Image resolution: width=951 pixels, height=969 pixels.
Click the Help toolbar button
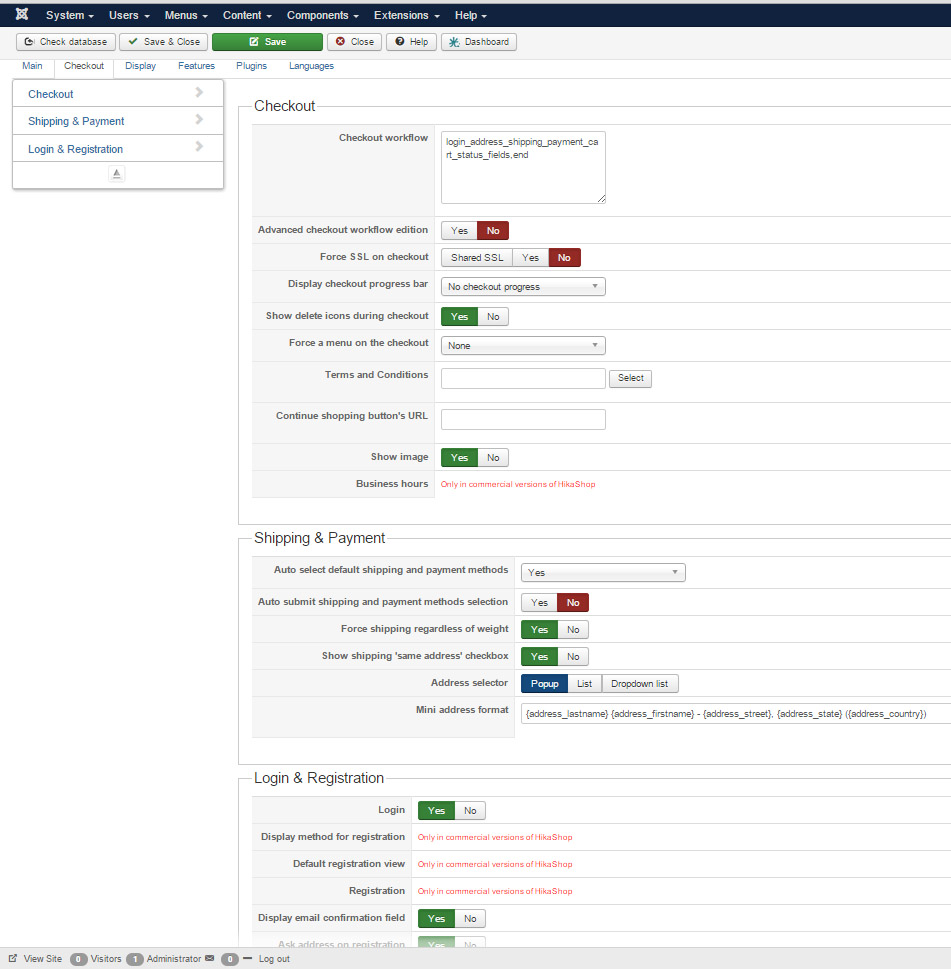click(x=412, y=42)
